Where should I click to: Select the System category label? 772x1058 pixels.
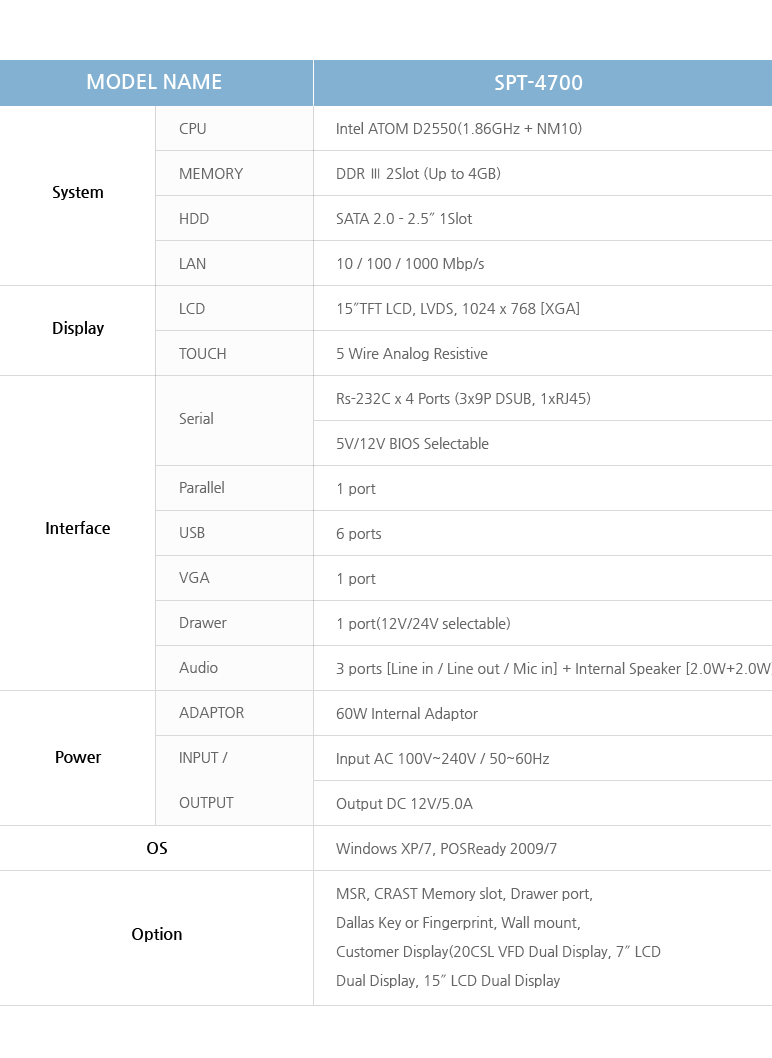pyautogui.click(x=78, y=193)
